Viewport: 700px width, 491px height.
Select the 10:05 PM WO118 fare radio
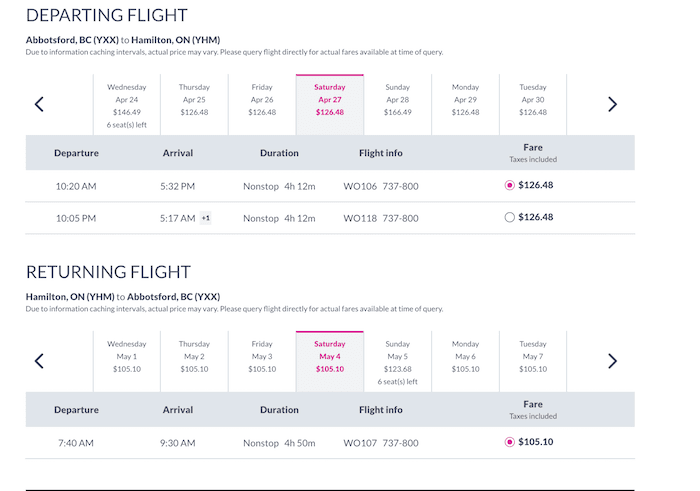point(509,217)
